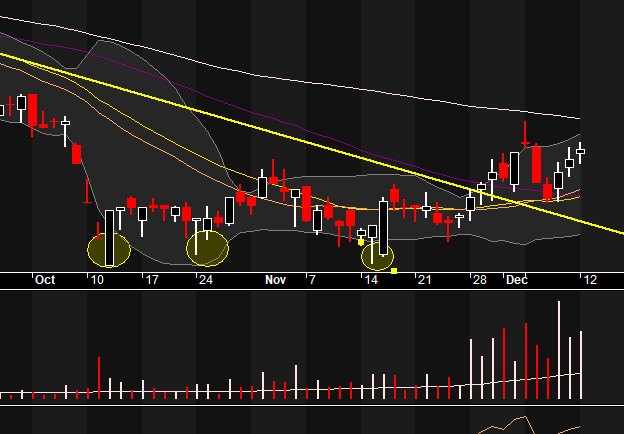
Task: Select the small yellow square marker on the date axis
Action: coord(394,271)
